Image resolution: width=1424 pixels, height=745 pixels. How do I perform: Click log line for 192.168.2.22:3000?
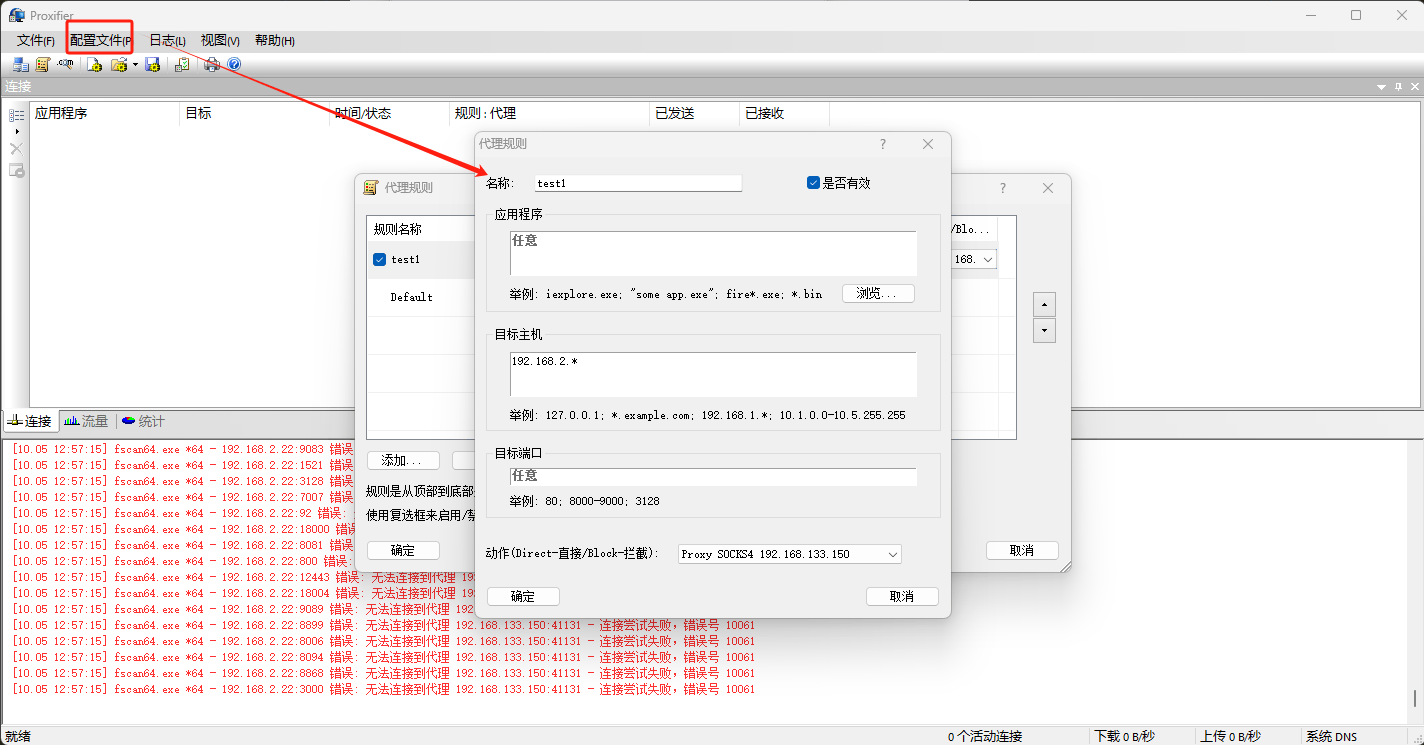383,690
